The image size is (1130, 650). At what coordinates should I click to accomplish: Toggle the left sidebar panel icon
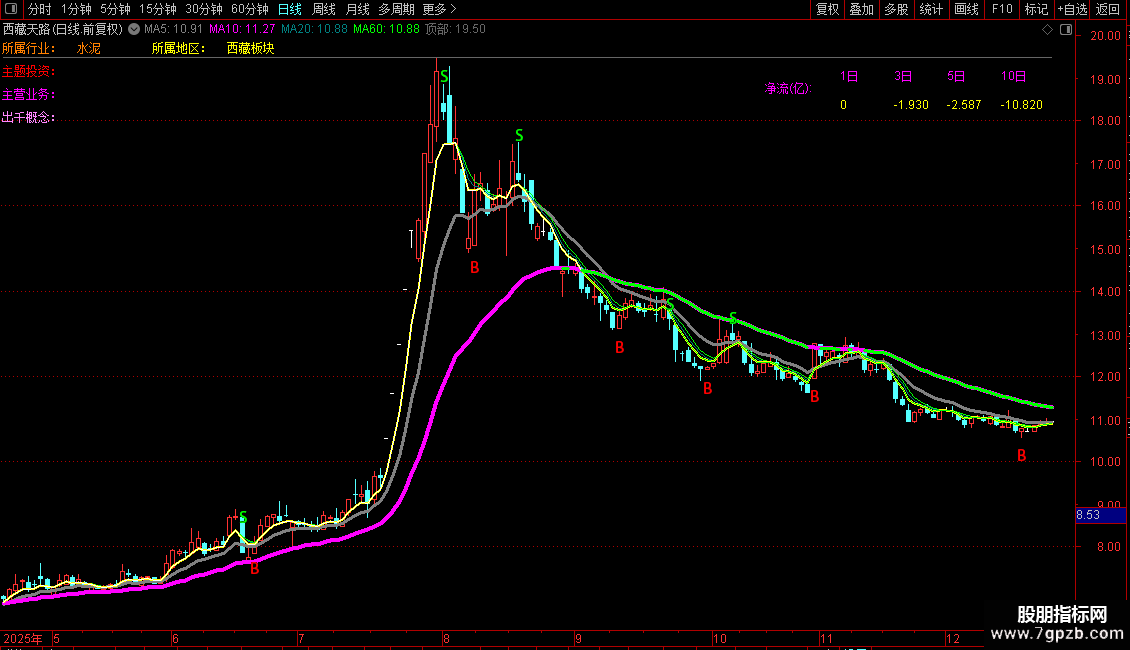pyautogui.click(x=12, y=9)
